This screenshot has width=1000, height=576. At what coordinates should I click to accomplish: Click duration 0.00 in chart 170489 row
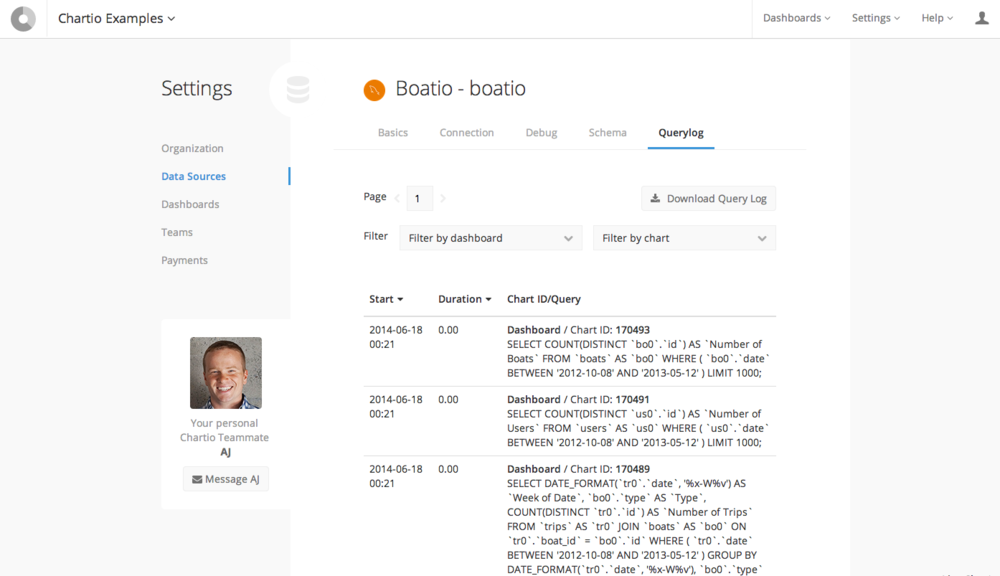(x=448, y=469)
